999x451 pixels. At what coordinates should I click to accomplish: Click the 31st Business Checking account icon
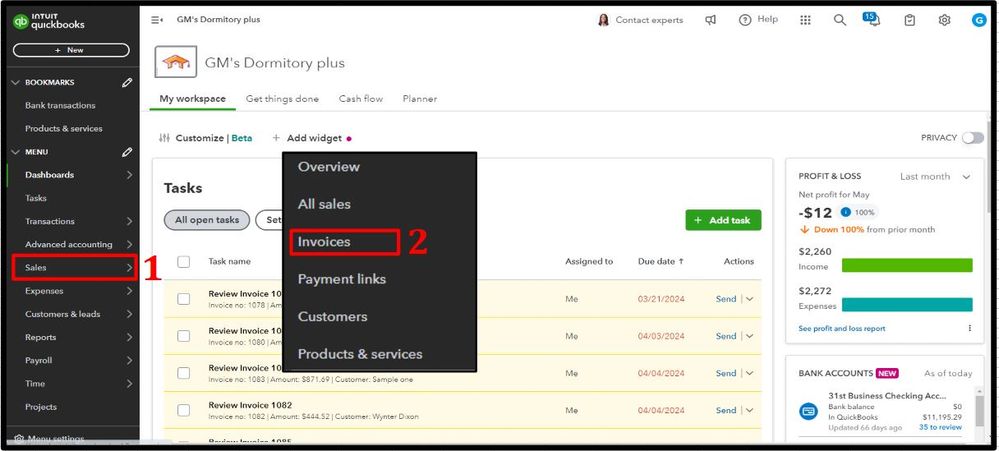point(809,411)
